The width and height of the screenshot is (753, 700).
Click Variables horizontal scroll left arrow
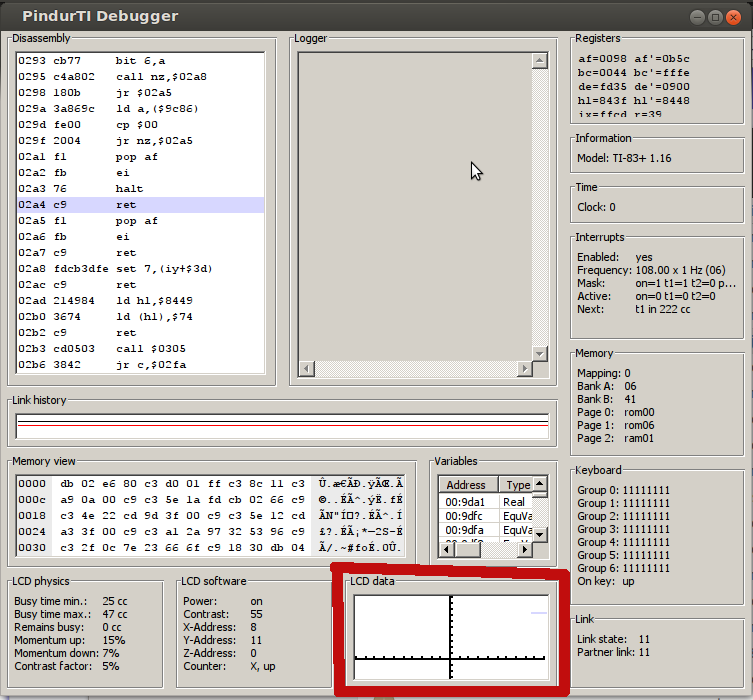pos(446,549)
